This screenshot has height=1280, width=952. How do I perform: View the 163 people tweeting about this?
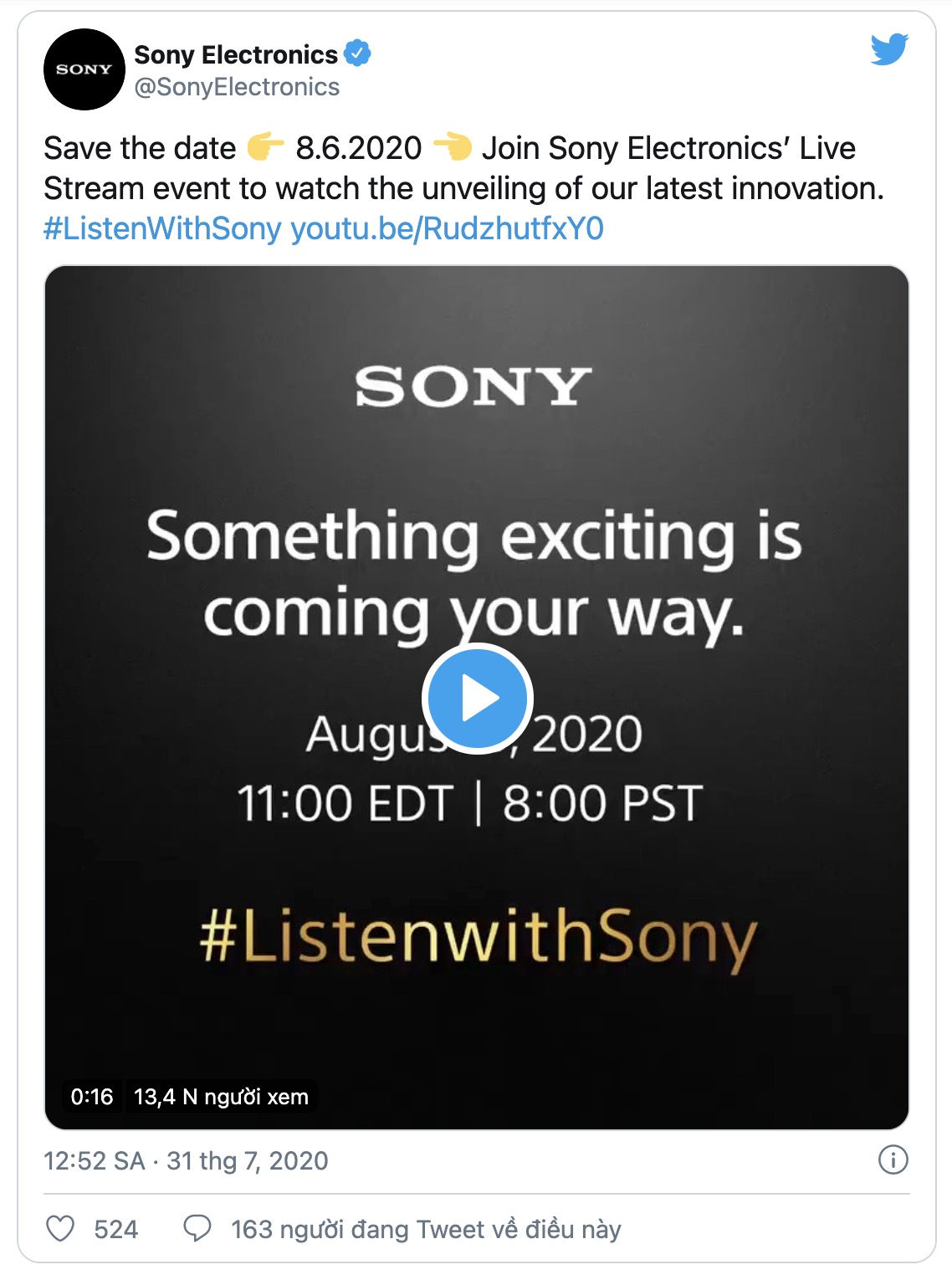click(x=426, y=1229)
